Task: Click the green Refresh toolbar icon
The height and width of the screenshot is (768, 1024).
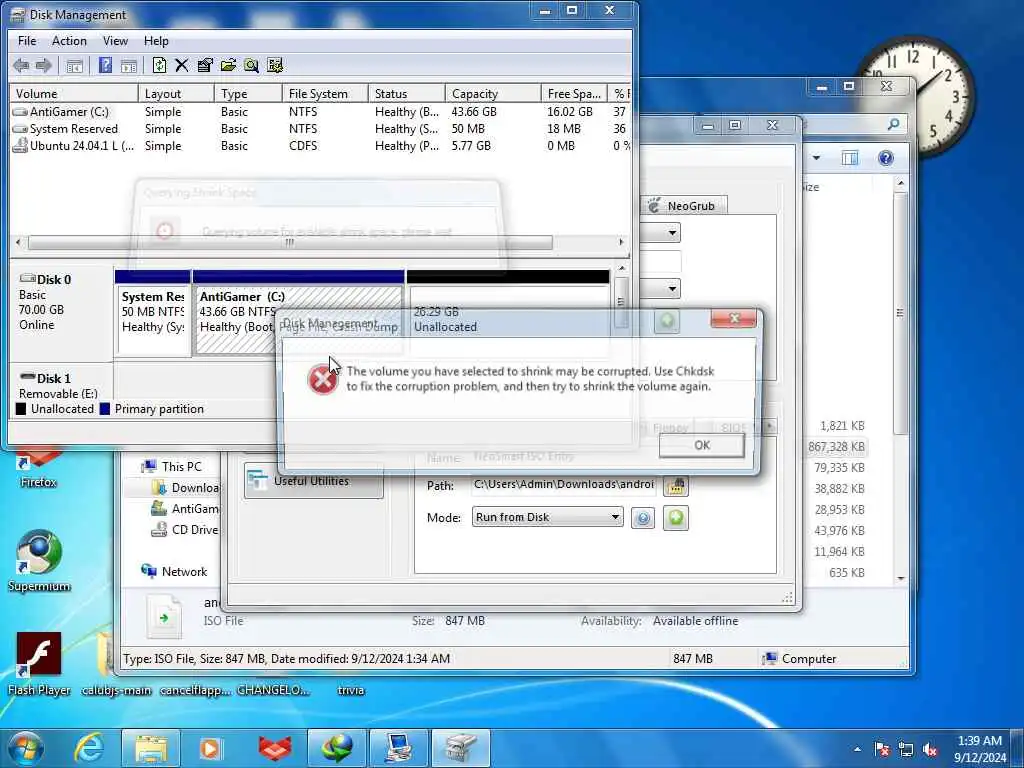Action: click(x=159, y=65)
